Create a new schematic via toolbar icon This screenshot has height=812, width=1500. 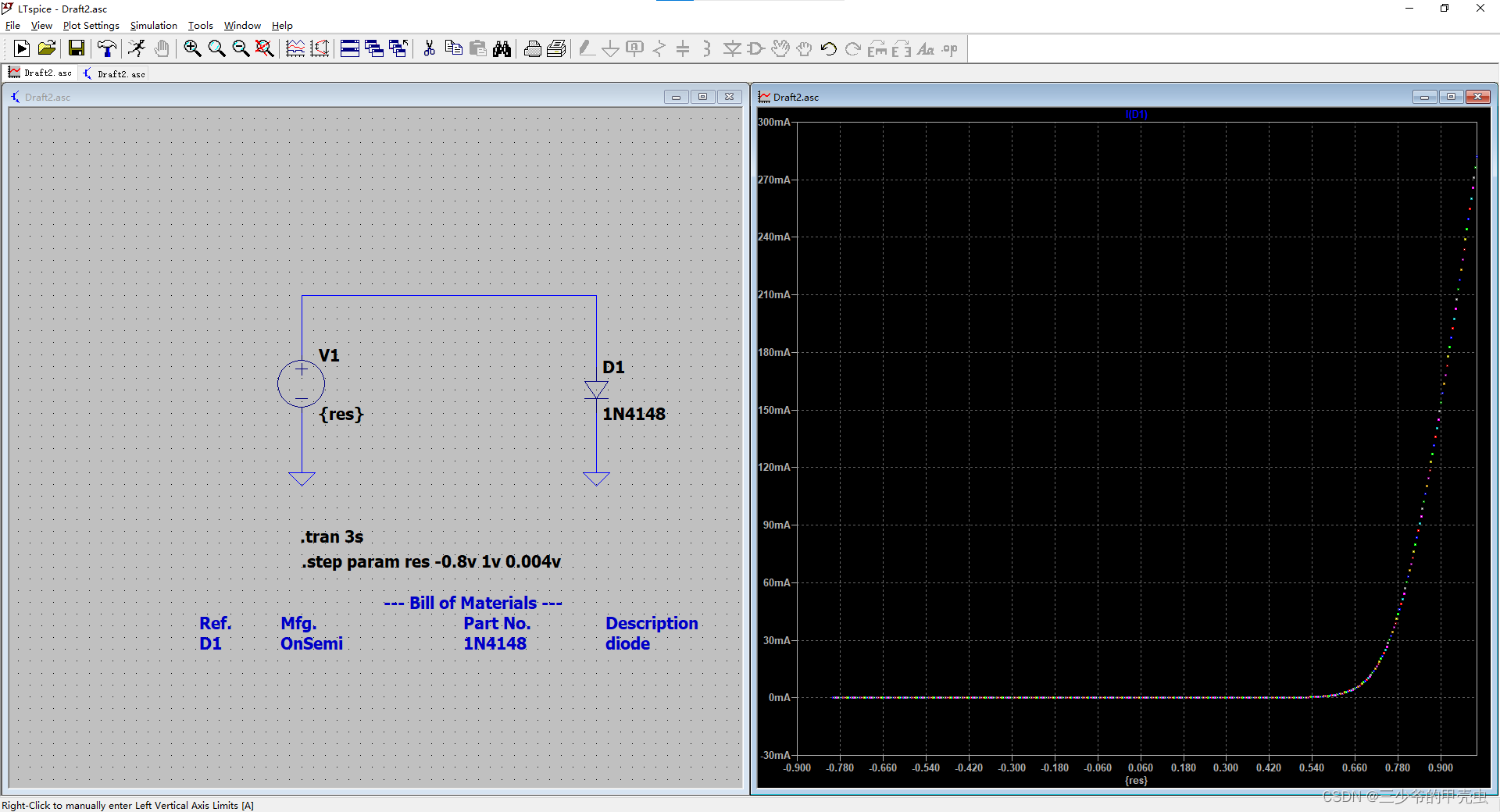(x=22, y=48)
